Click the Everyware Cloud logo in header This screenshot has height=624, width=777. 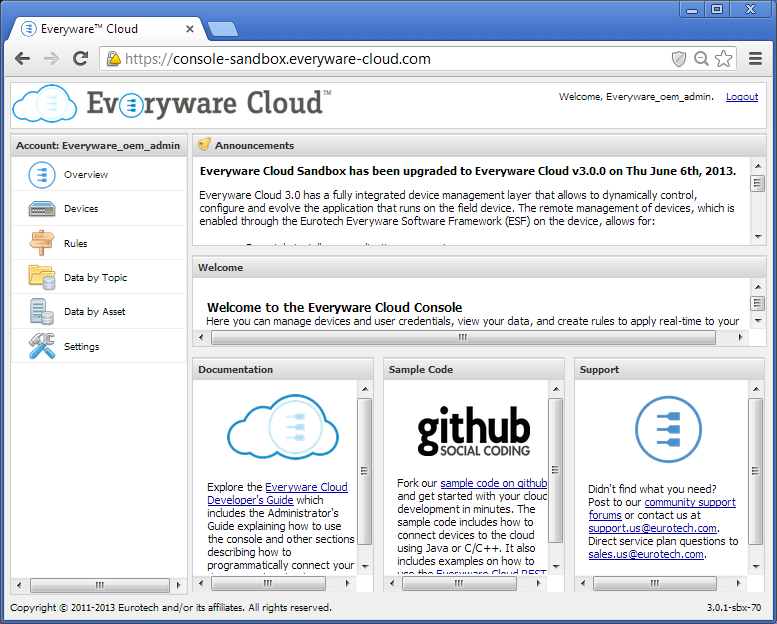(171, 104)
